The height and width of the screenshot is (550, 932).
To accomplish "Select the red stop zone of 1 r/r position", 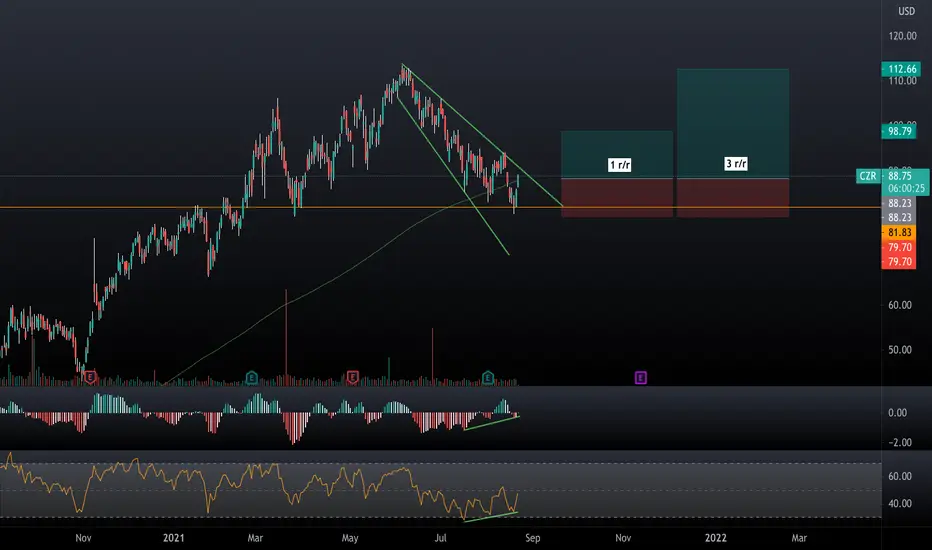I will 617,197.
